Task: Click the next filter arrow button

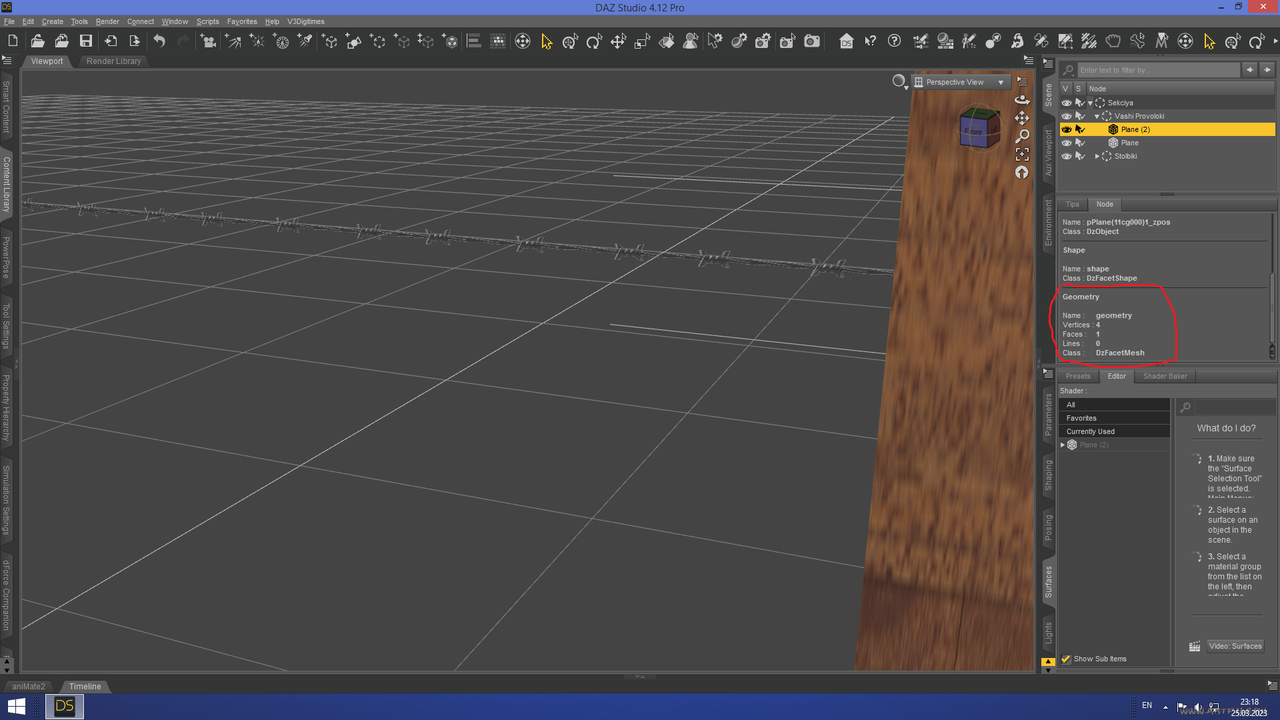Action: pyautogui.click(x=1267, y=70)
